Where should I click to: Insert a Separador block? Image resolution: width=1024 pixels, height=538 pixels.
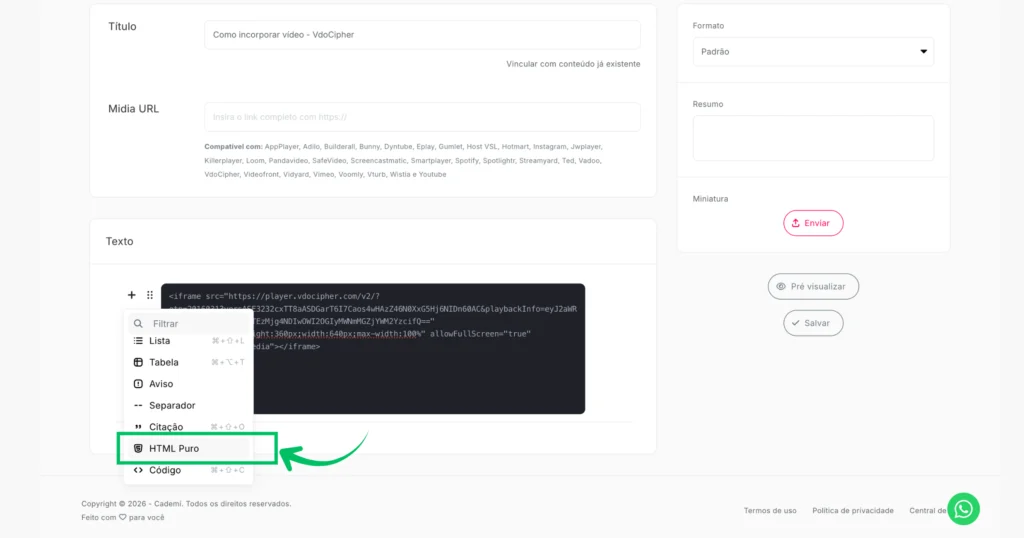188,405
